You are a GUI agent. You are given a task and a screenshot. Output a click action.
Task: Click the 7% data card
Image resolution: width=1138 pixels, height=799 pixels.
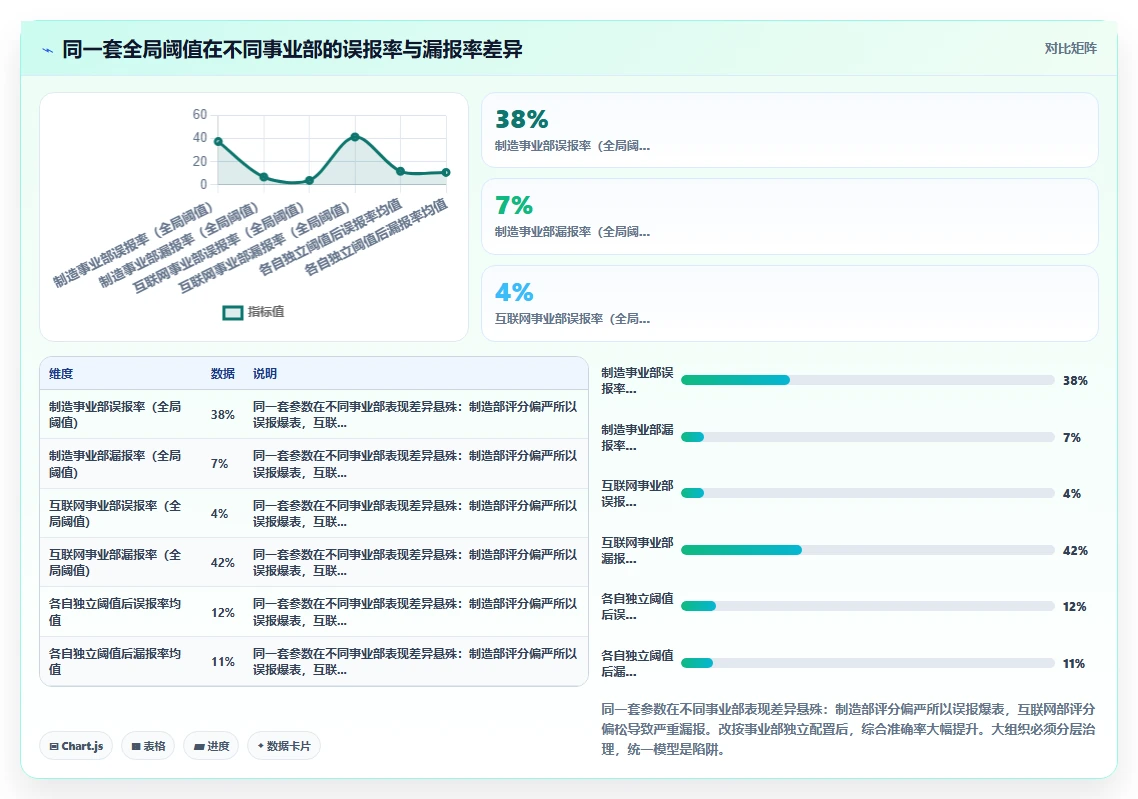click(x=790, y=216)
